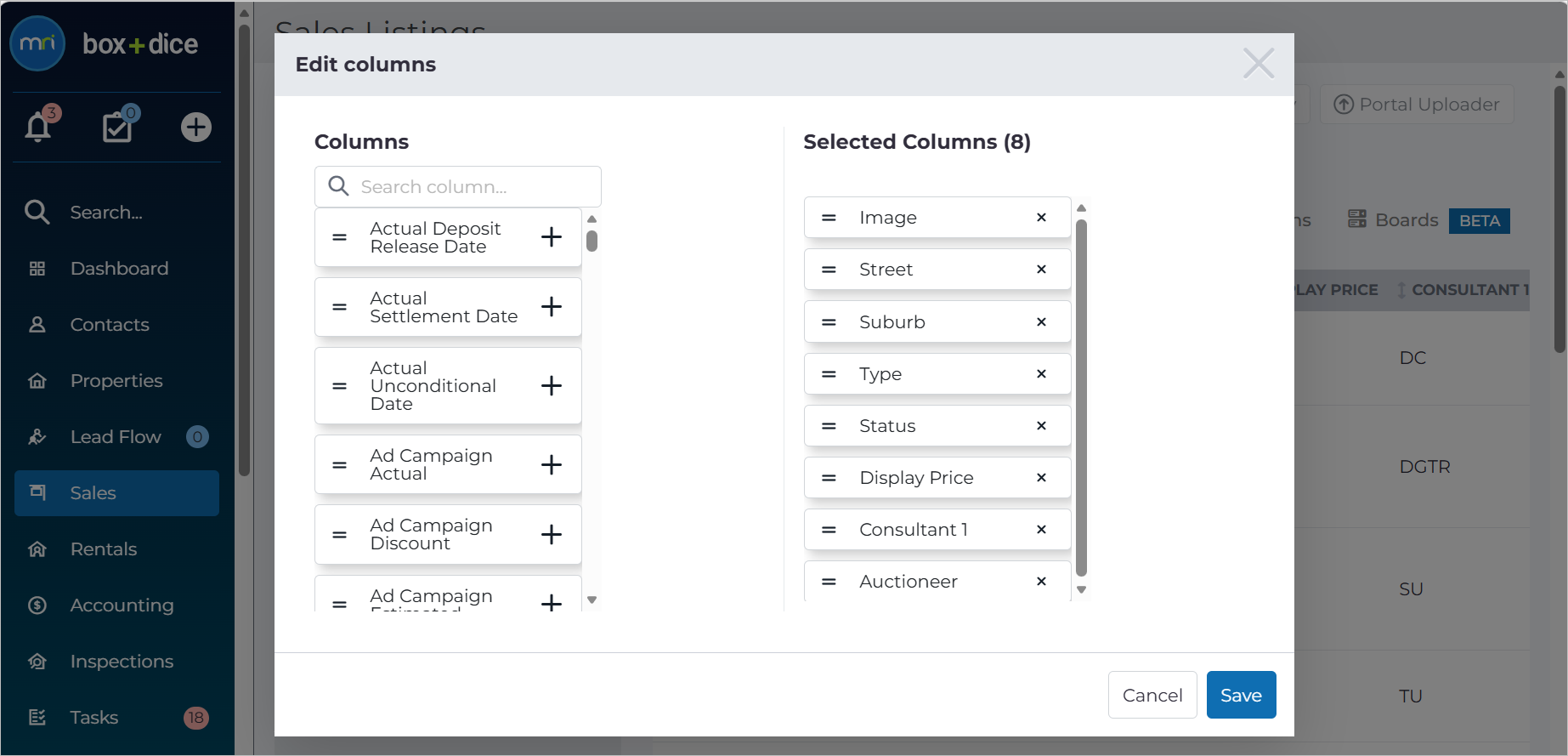
Task: Add the Ad Campaign Actual column
Action: (x=552, y=465)
